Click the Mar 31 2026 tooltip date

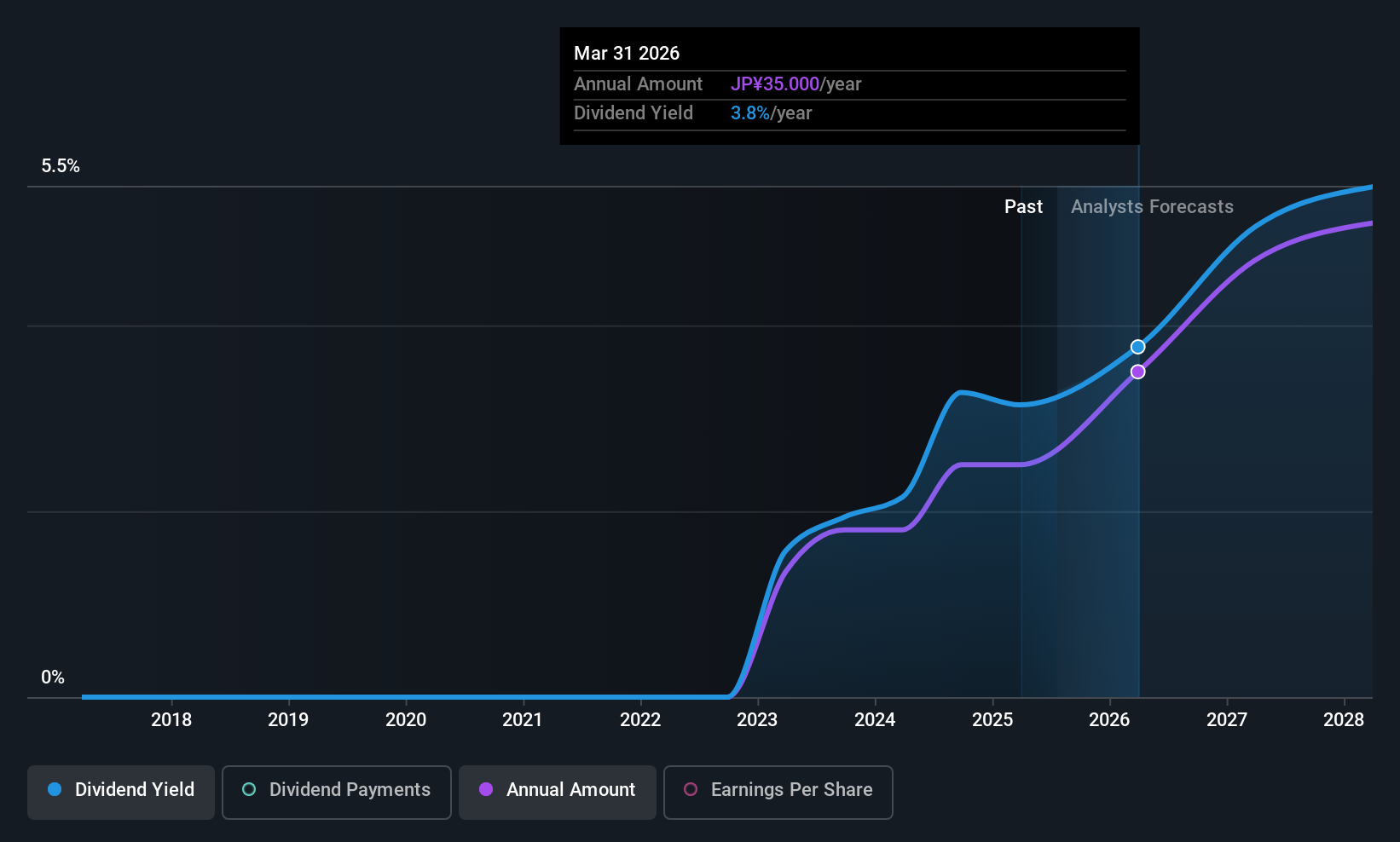coord(627,53)
